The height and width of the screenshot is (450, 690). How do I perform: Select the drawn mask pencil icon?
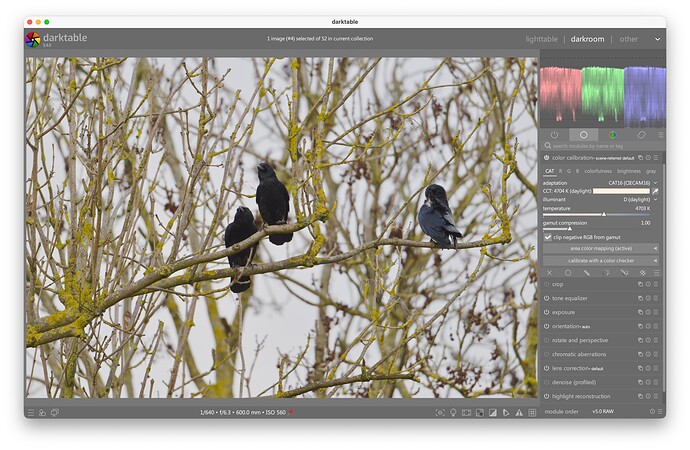tap(587, 273)
